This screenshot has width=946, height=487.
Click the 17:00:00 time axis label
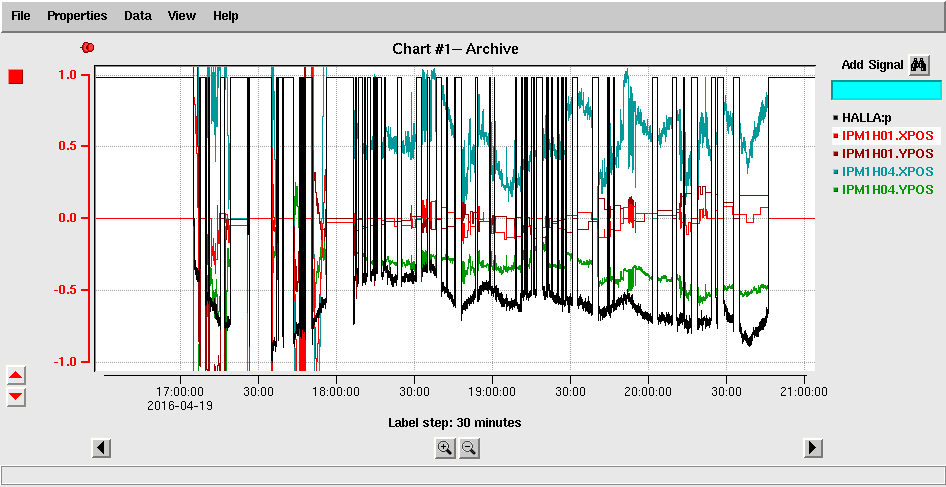click(x=181, y=392)
